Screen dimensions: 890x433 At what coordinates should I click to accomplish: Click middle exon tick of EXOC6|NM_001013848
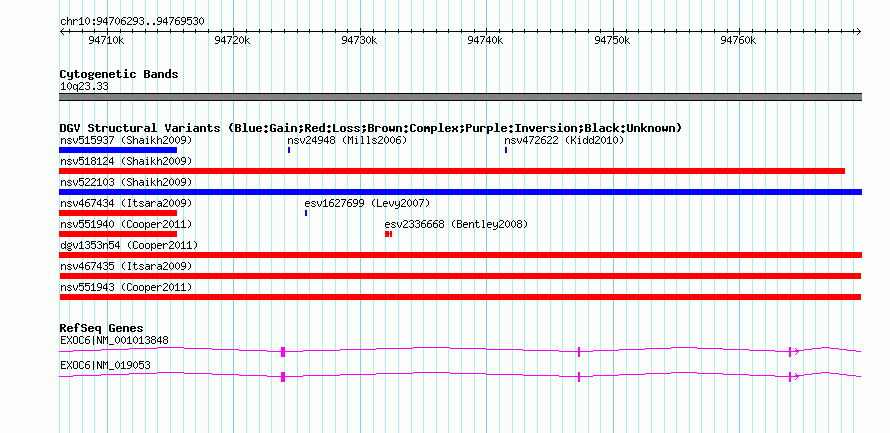(578, 352)
